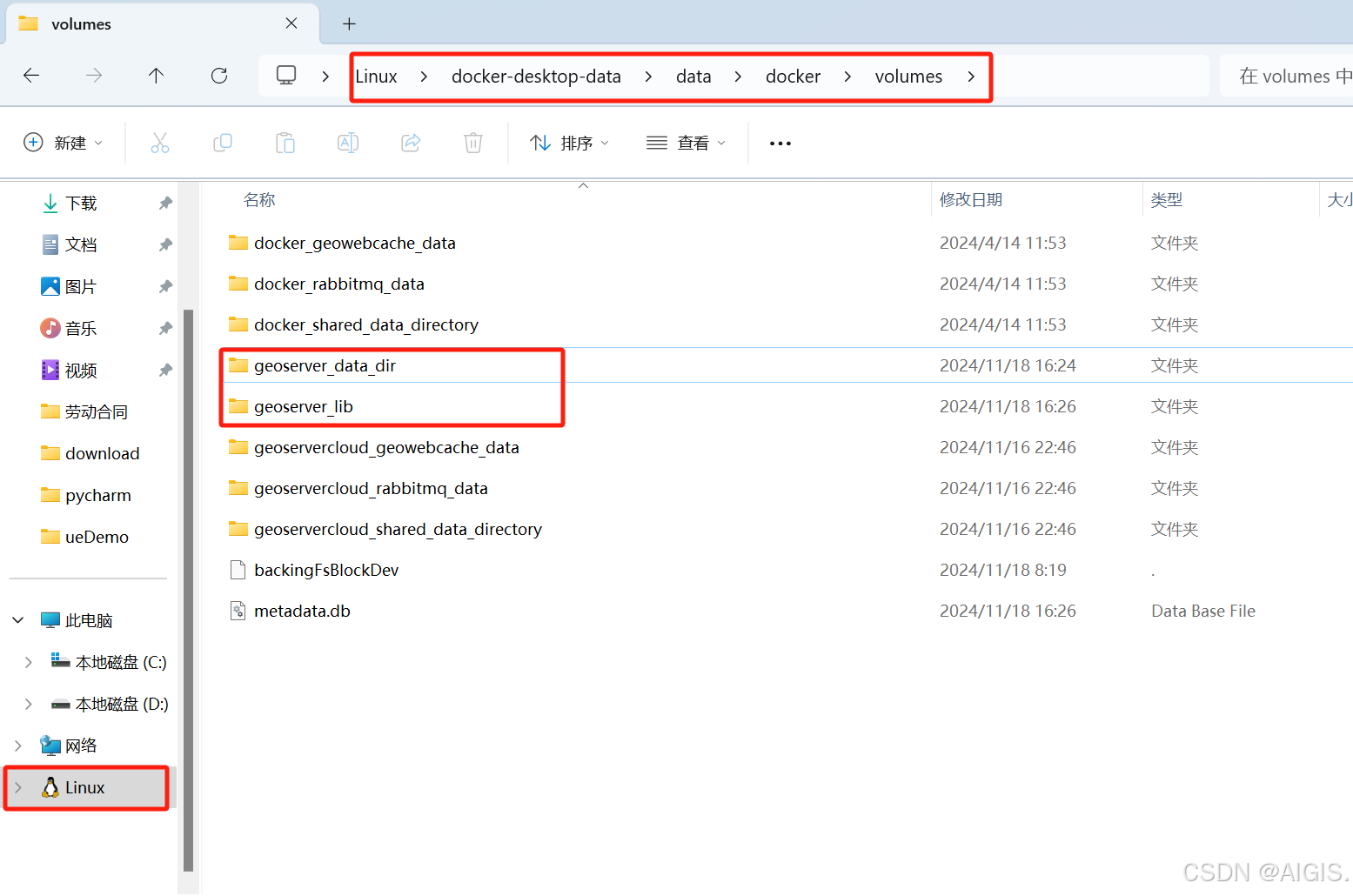Open the See more ellipsis menu
Screen dimensions: 1353x896
(780, 143)
